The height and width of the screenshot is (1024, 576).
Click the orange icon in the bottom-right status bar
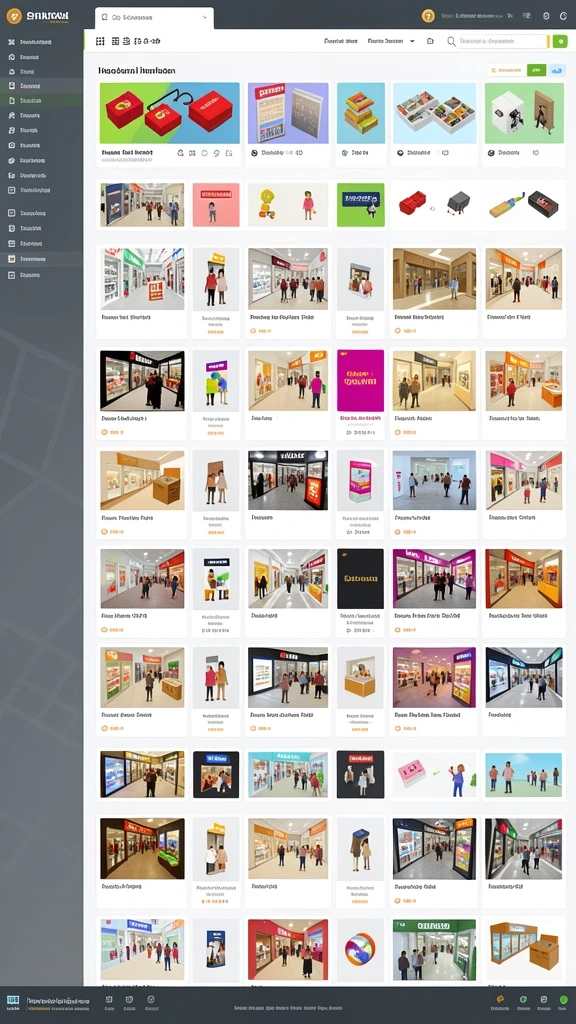pos(500,999)
